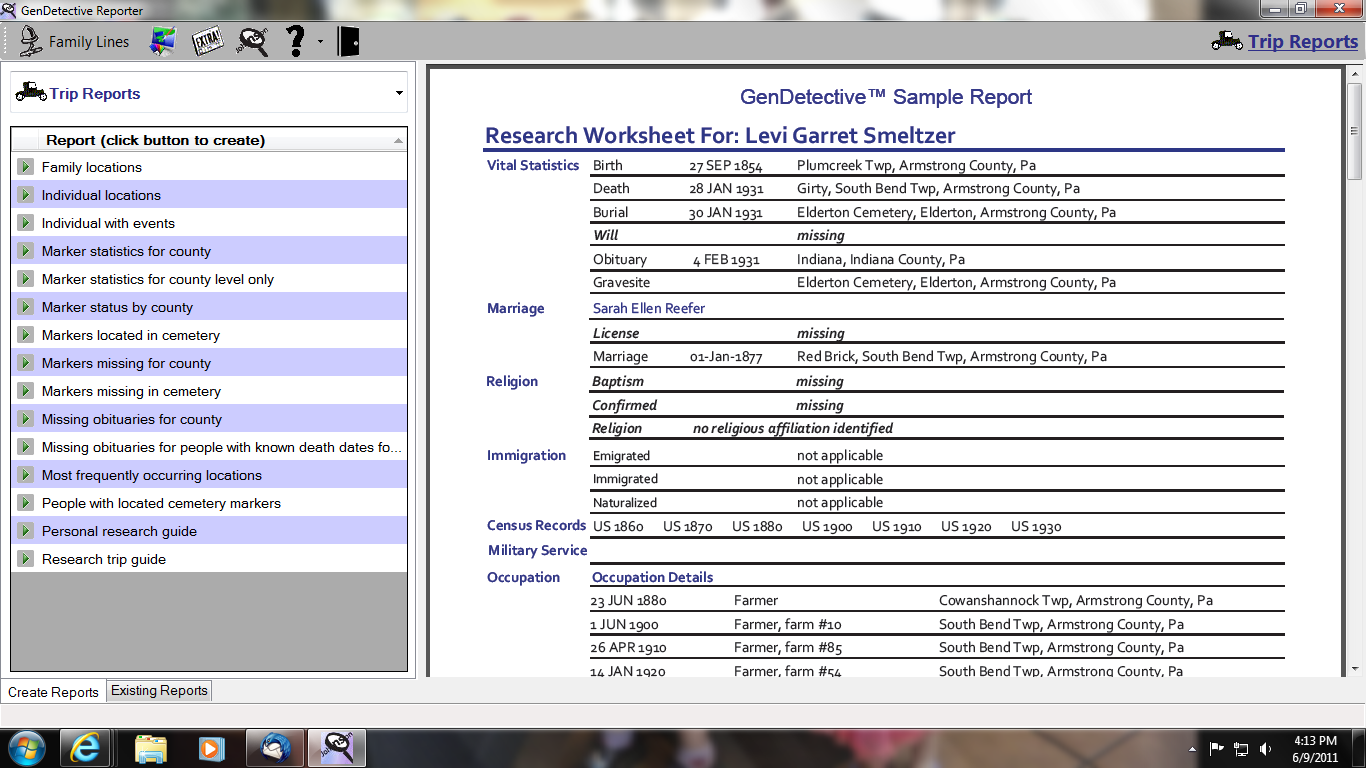1366x768 pixels.
Task: Run the Marker status by county report
Action: (26, 307)
